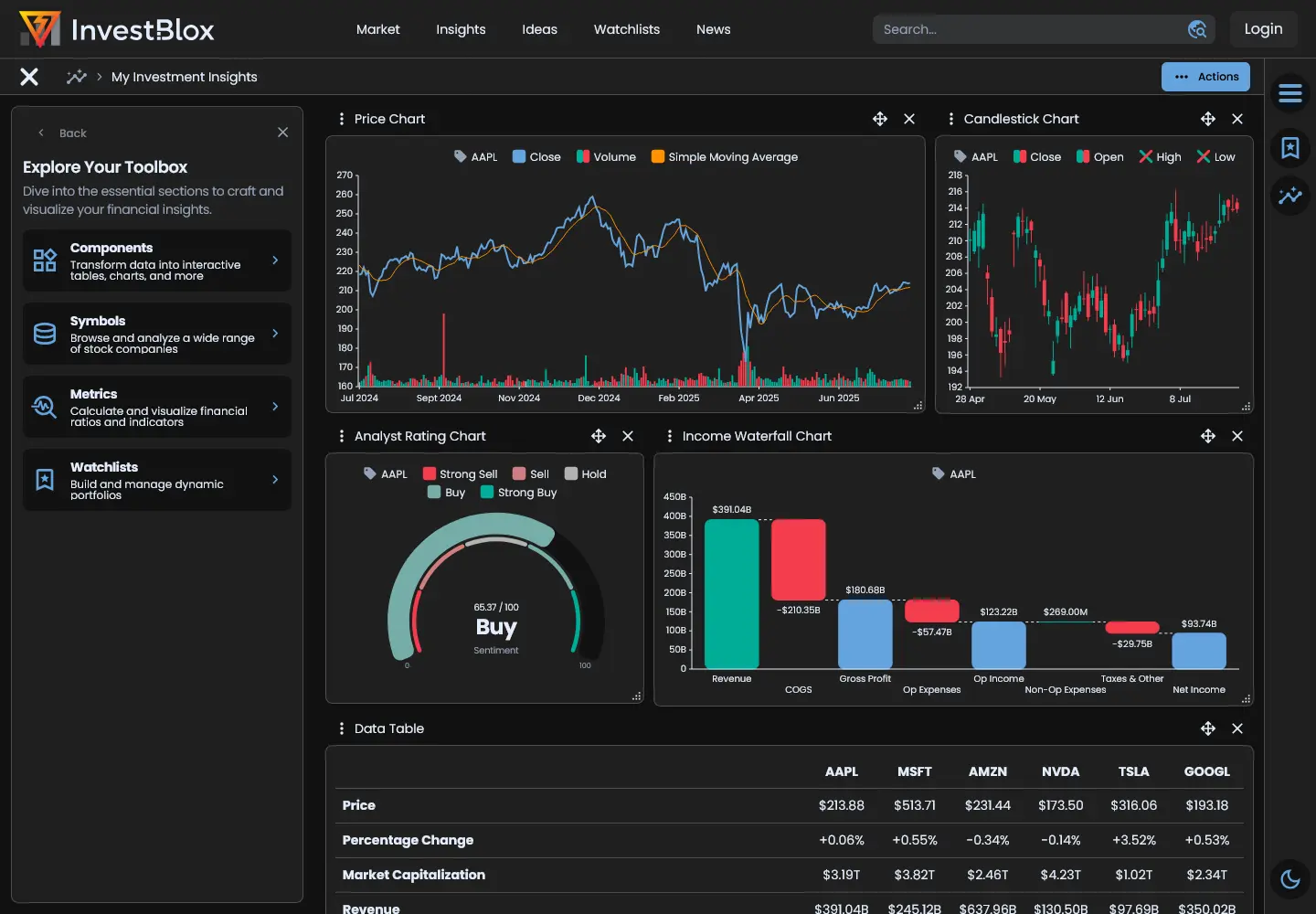Click the InvestBlox logo
This screenshot has height=914, width=1316.
tap(117, 29)
